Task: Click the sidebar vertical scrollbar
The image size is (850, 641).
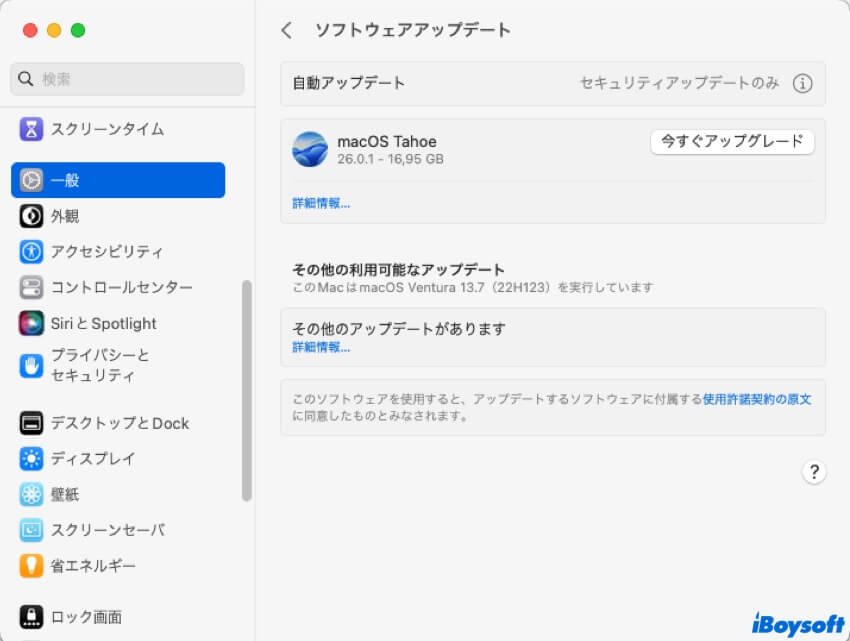Action: click(247, 390)
